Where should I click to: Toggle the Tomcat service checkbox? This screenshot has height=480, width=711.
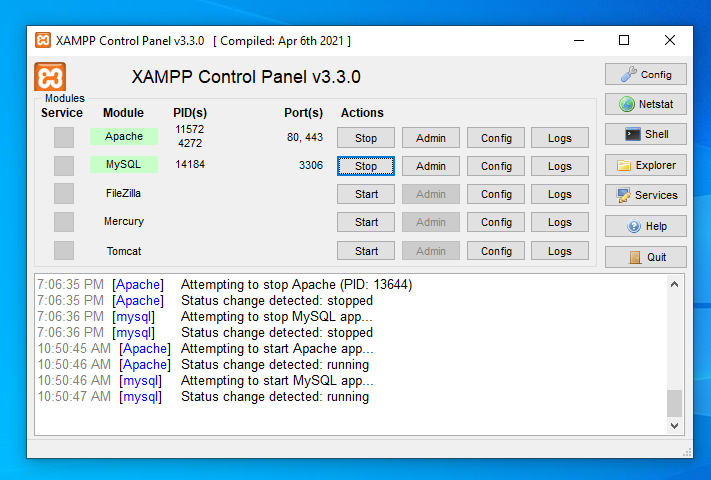point(64,251)
